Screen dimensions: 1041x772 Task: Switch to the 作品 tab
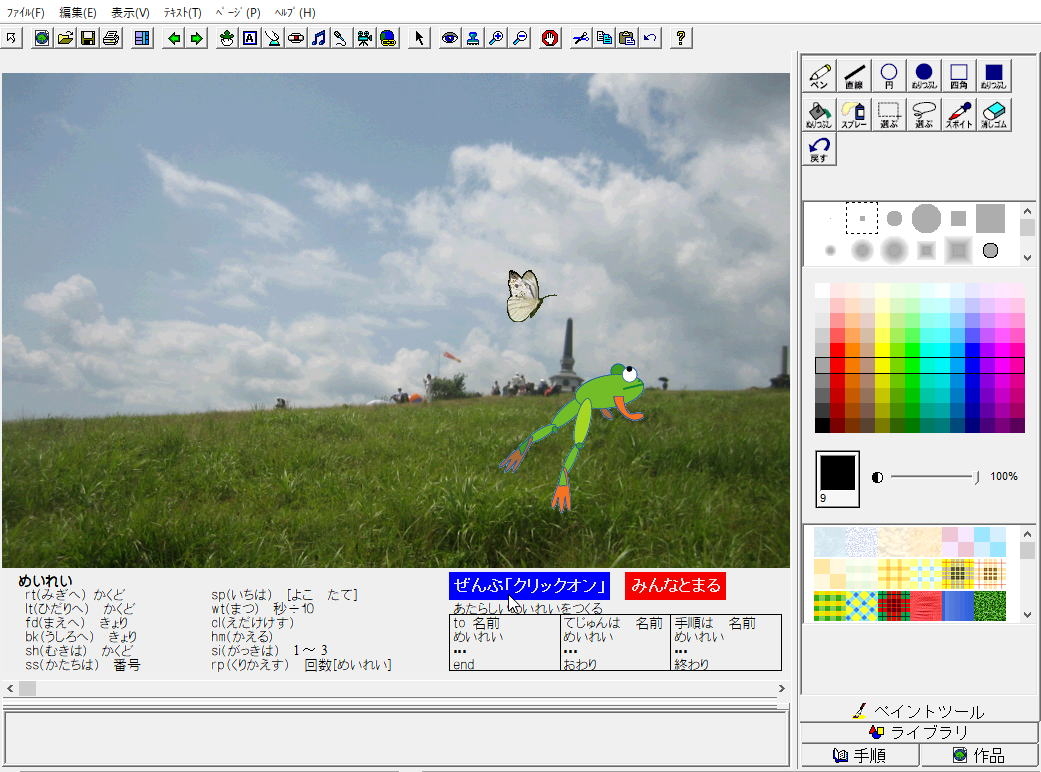pos(979,755)
